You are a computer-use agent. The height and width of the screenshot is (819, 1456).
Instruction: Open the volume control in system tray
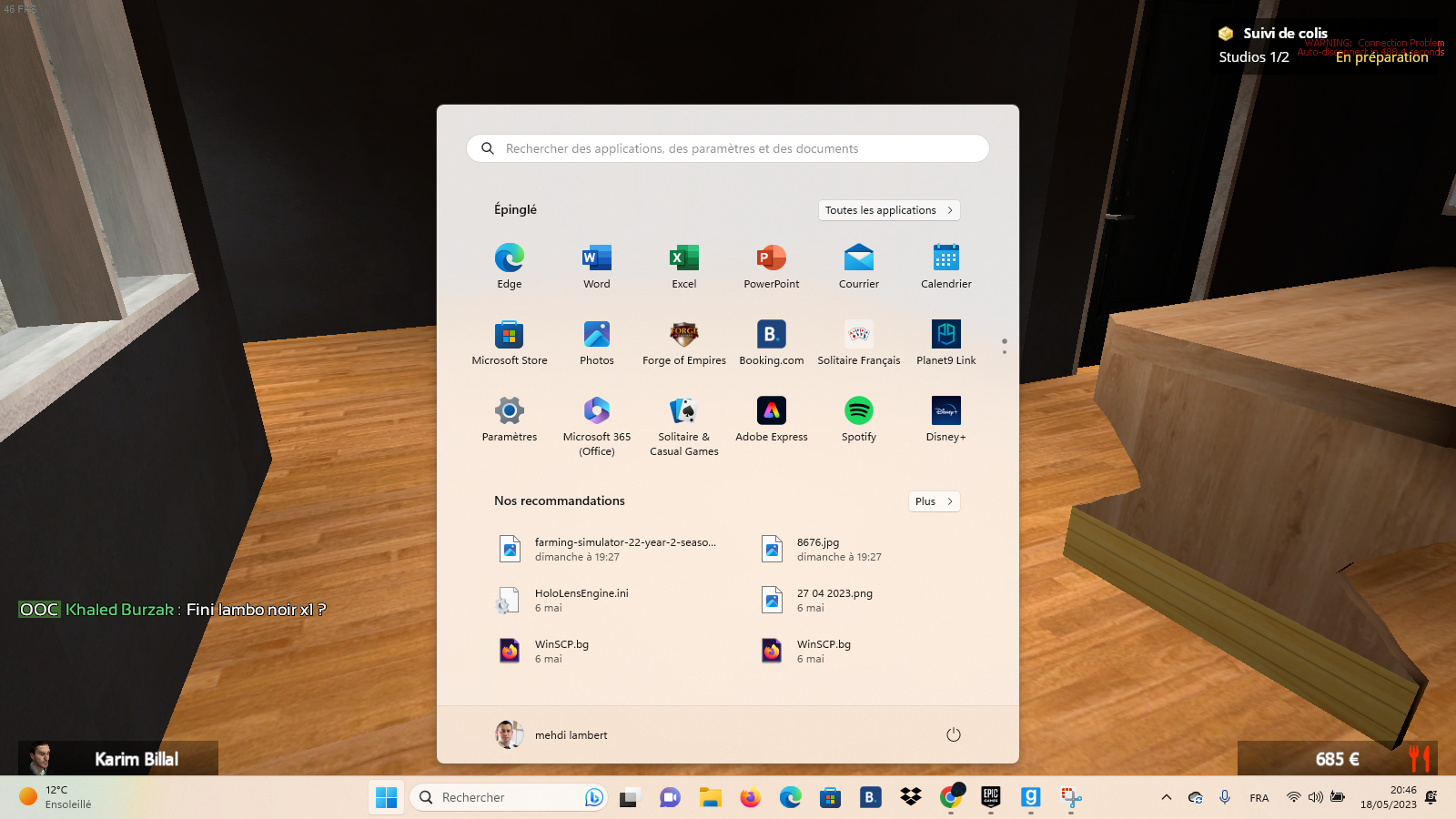[1315, 798]
